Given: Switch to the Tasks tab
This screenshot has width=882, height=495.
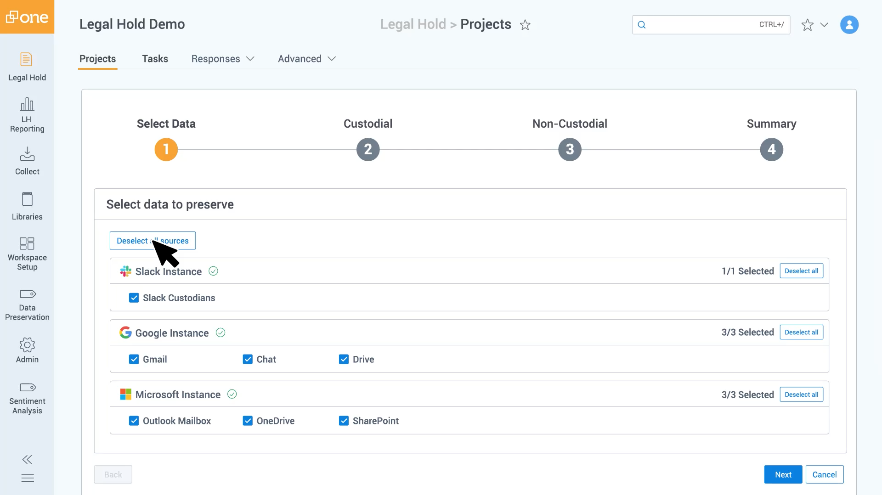Looking at the screenshot, I should pyautogui.click(x=155, y=59).
